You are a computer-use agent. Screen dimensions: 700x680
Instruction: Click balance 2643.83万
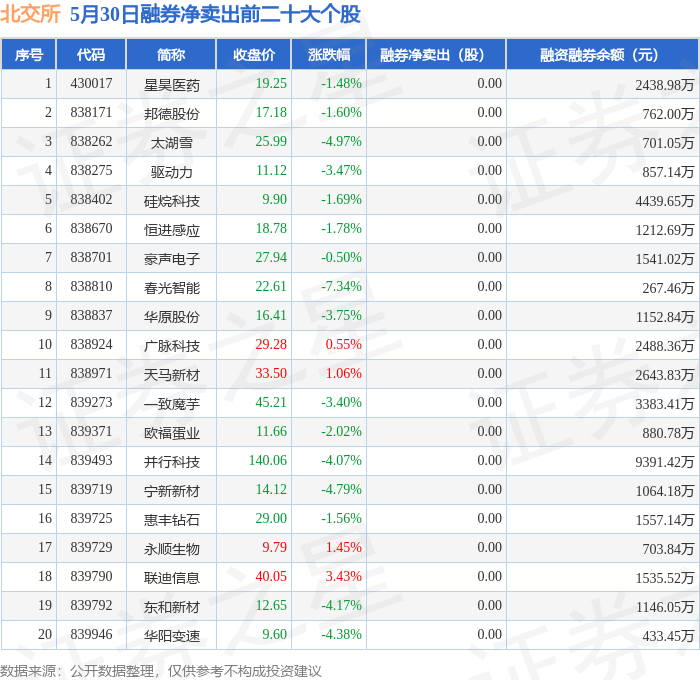click(665, 375)
